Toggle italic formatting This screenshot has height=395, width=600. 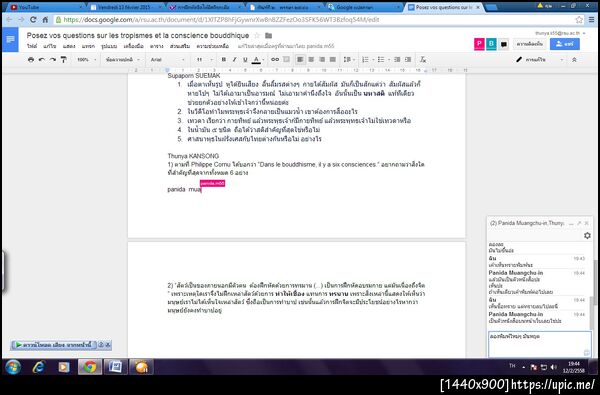(234, 60)
